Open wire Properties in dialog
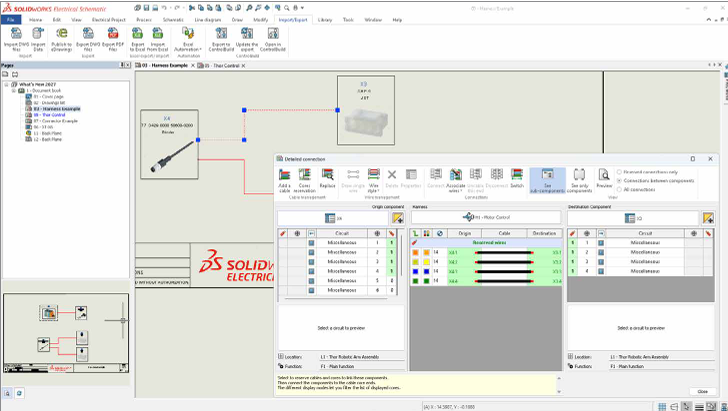This screenshot has width=728, height=411. click(x=411, y=178)
